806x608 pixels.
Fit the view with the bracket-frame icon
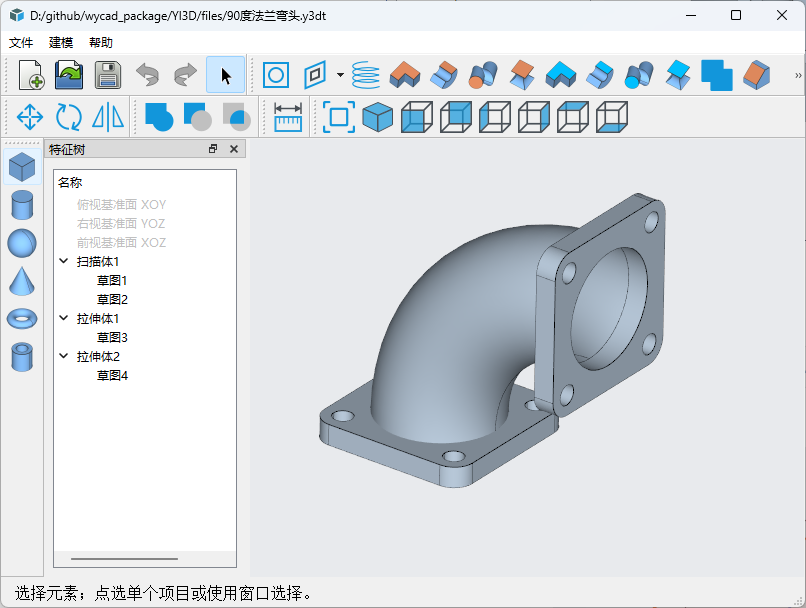[339, 117]
